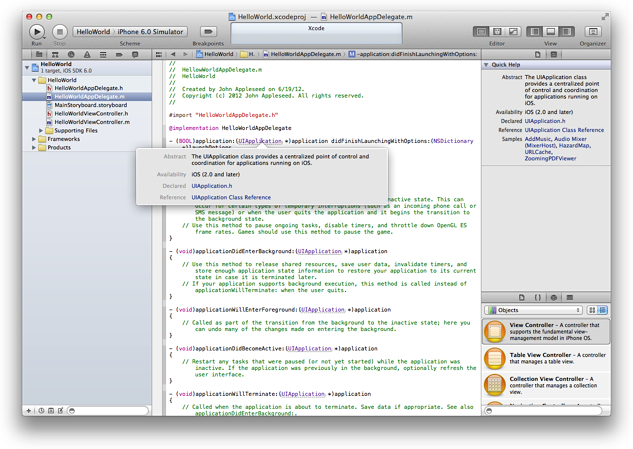Open the AddMusic sample link in Quick Help

pyautogui.click(x=538, y=139)
